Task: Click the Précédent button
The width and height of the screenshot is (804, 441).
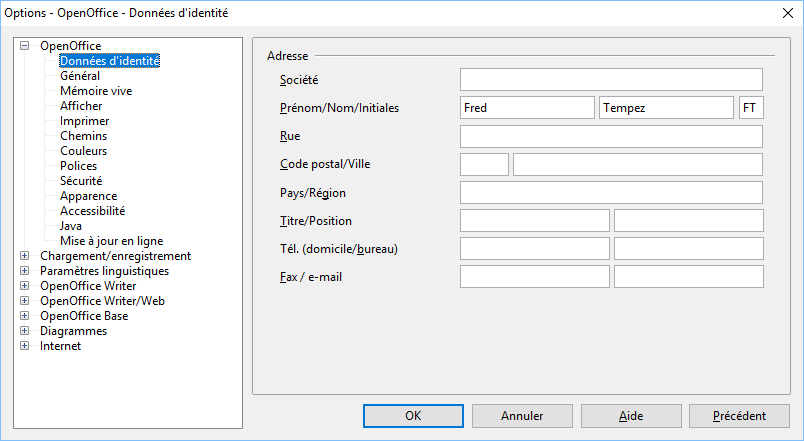Action: [x=739, y=416]
